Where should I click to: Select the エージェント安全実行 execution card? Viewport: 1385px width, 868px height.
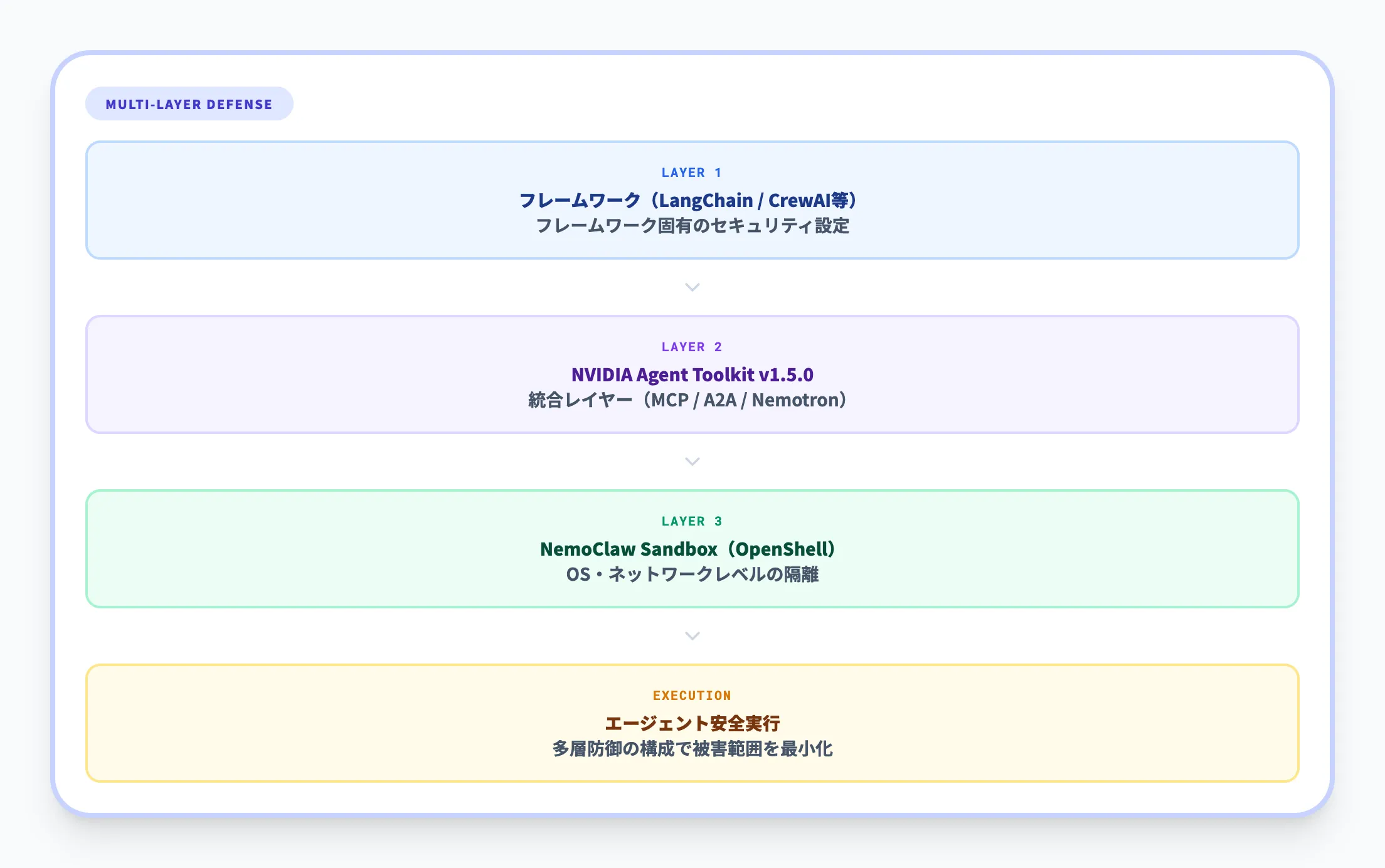point(692,722)
